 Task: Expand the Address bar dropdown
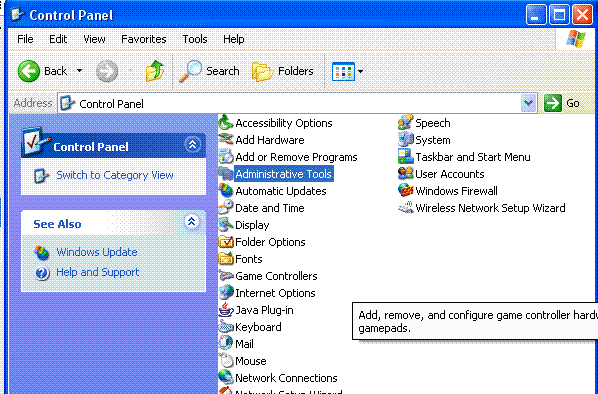[x=528, y=103]
